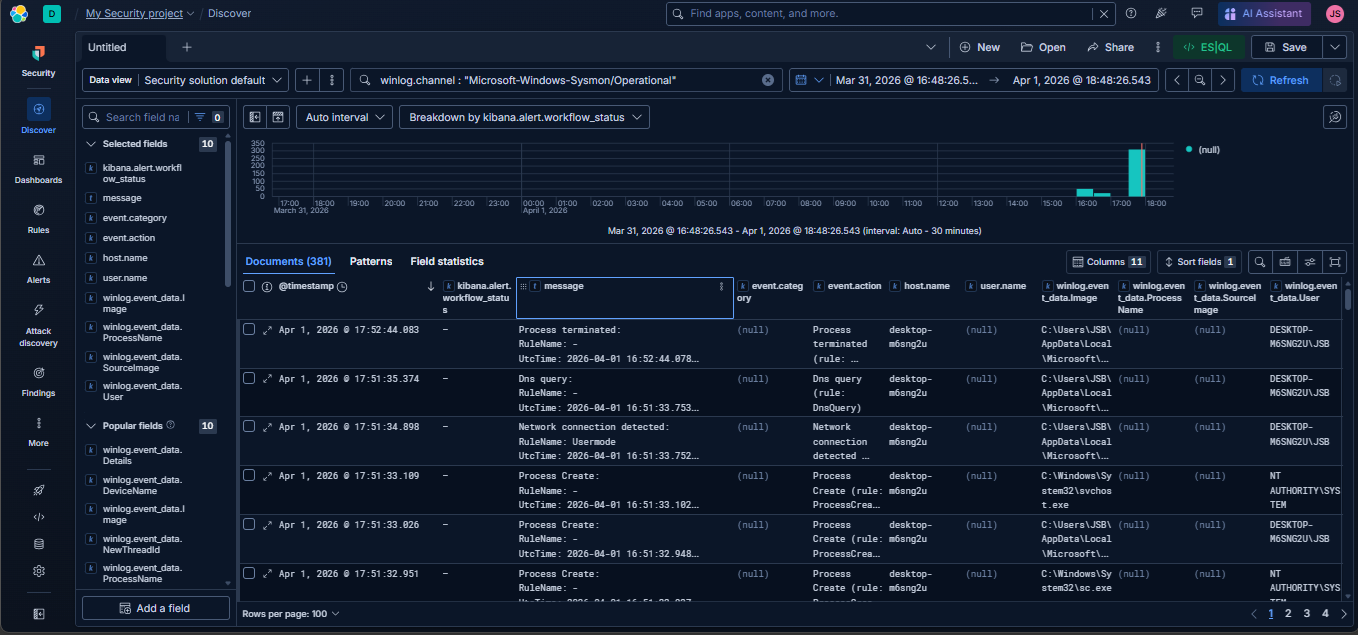The height and width of the screenshot is (635, 1358).
Task: Open Findings from the left navigation
Action: [x=38, y=380]
